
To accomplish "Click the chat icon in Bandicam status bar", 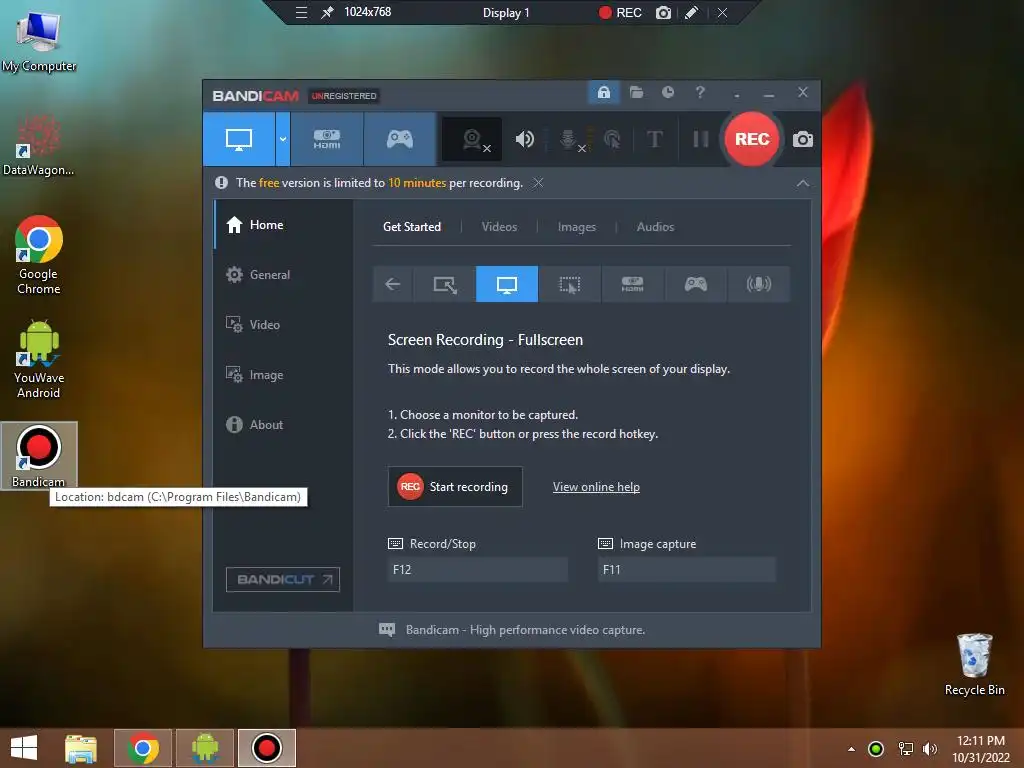I will [x=387, y=630].
